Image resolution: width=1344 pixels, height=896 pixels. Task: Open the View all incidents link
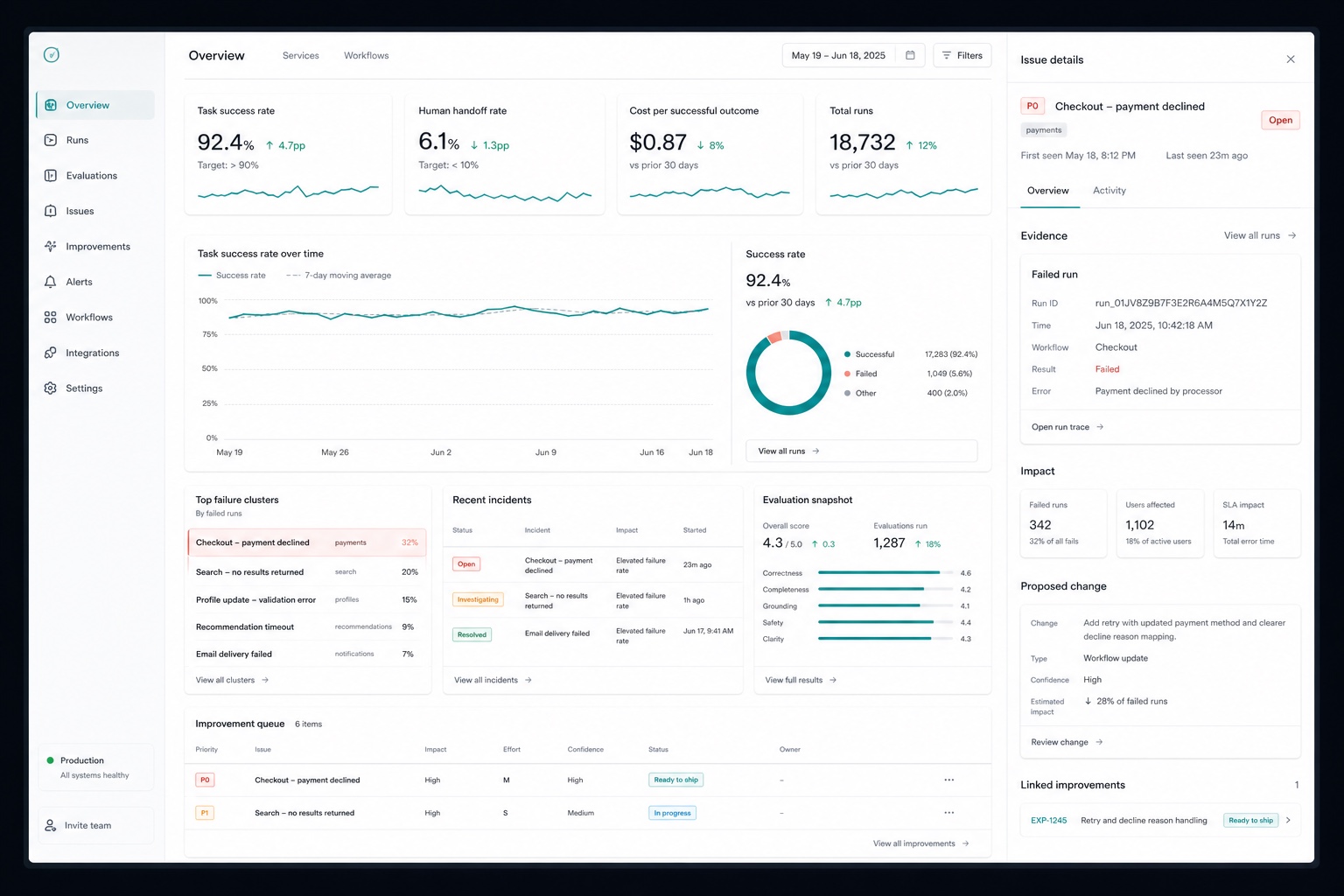tap(493, 680)
